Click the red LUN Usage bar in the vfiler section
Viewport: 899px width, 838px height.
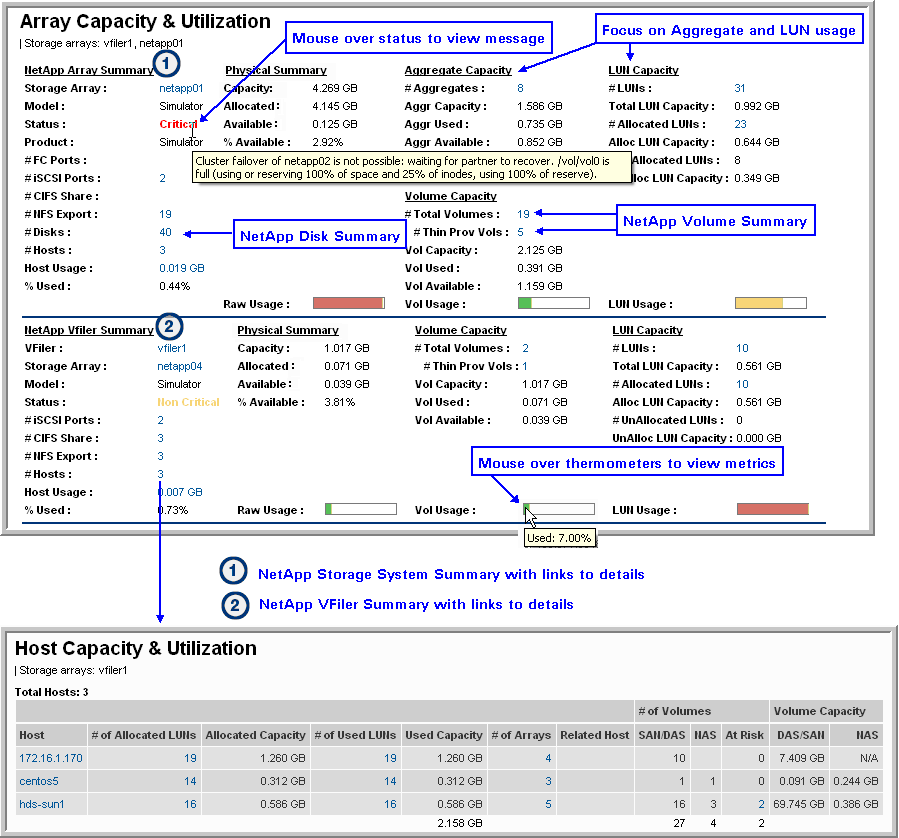point(772,509)
